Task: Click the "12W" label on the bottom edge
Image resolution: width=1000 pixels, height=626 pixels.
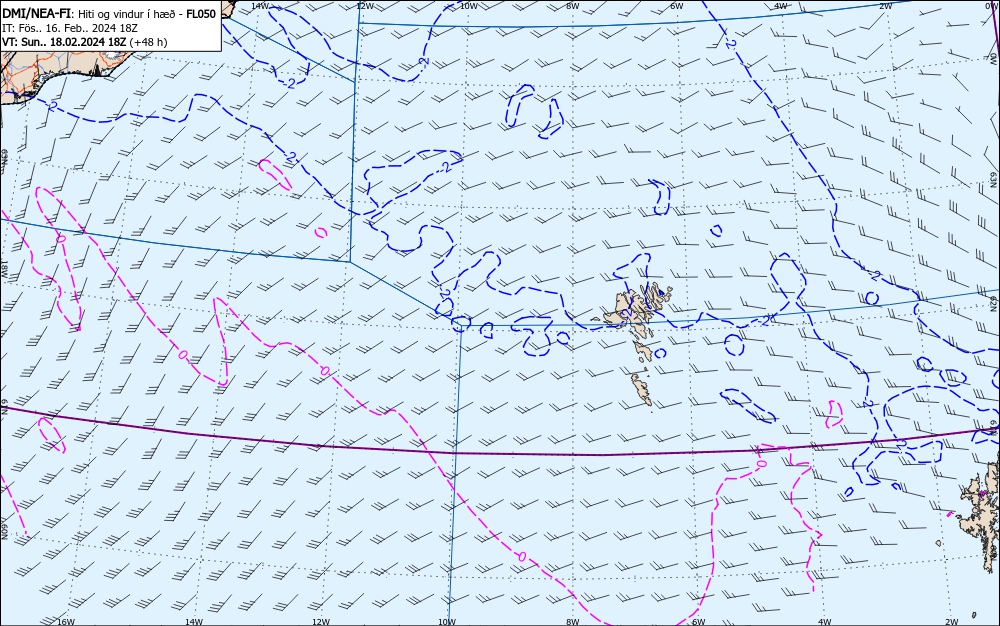Action: (321, 622)
